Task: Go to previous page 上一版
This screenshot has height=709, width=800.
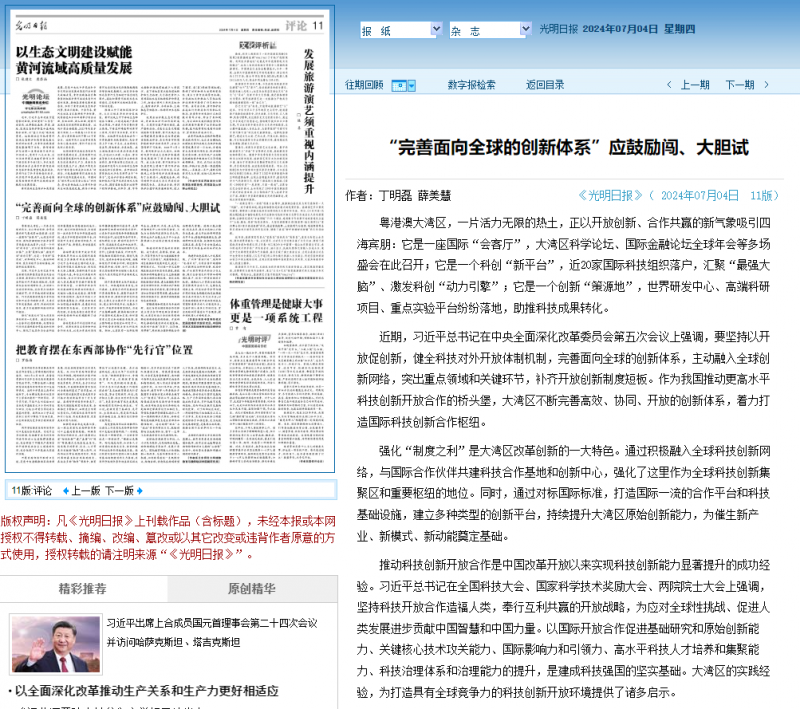Action: point(86,491)
